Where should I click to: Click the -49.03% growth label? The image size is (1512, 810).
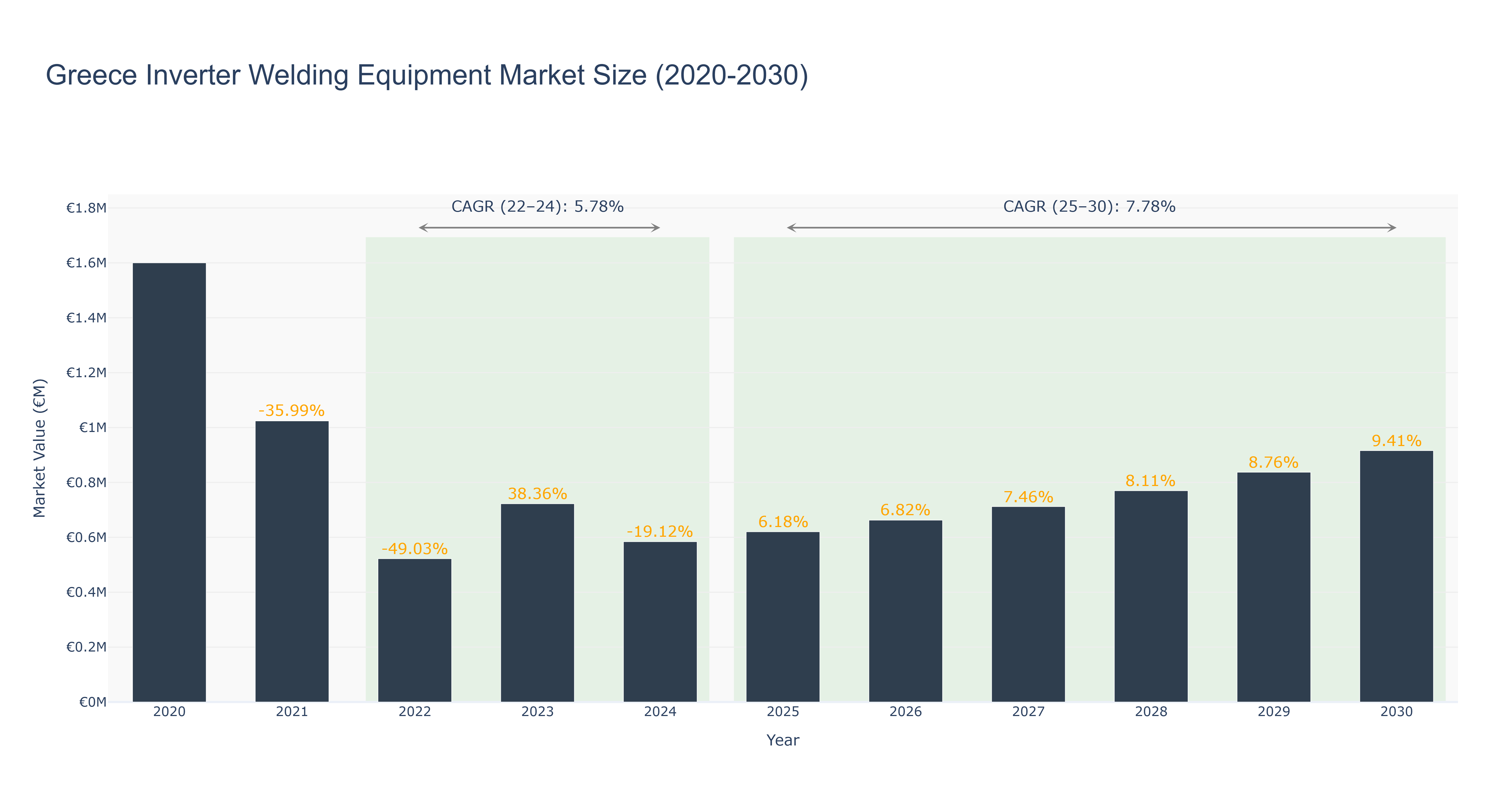(414, 549)
